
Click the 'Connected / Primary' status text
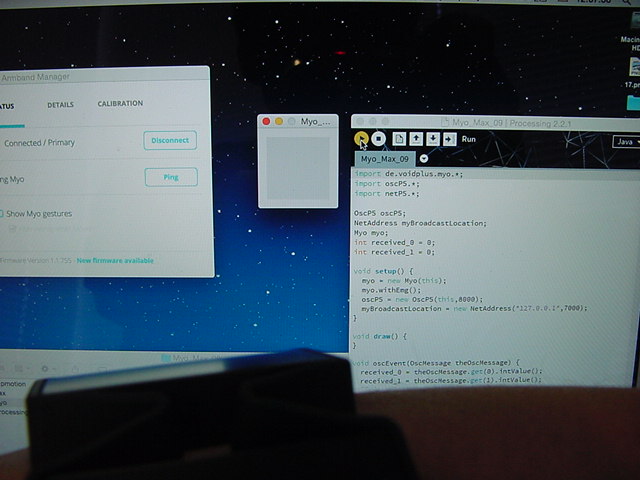[x=40, y=143]
